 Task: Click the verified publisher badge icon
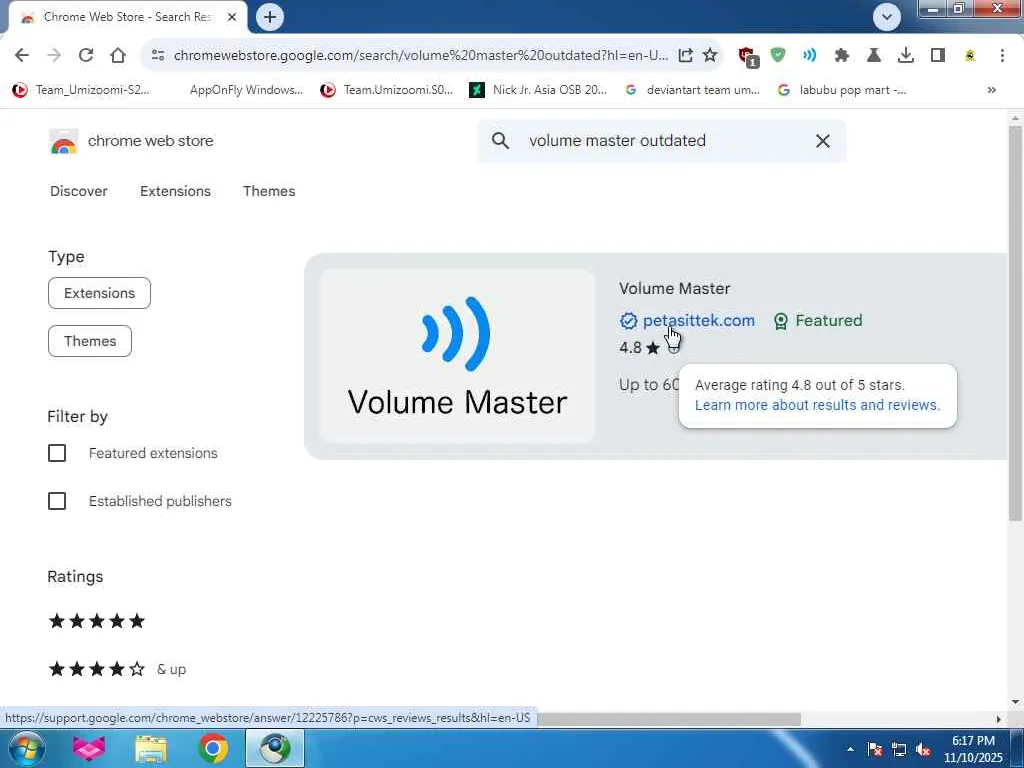pyautogui.click(x=628, y=321)
